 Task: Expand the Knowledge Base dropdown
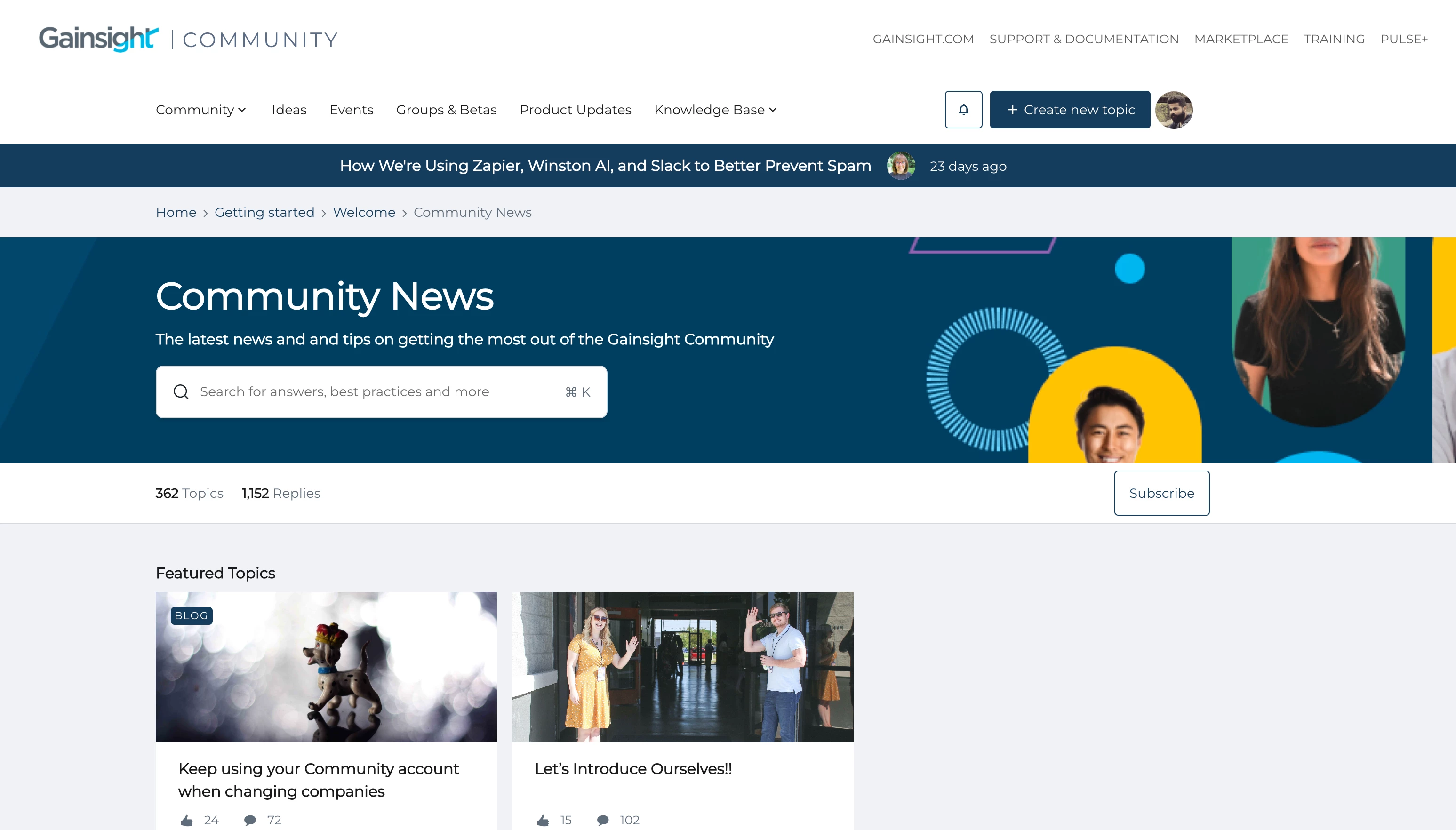tap(715, 110)
